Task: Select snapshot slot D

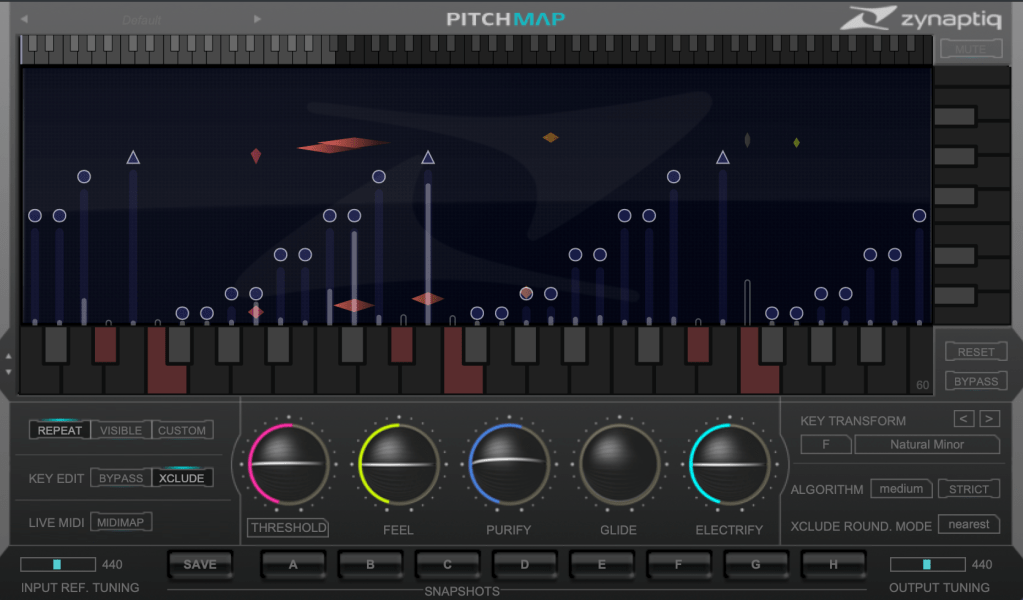Action: click(524, 565)
